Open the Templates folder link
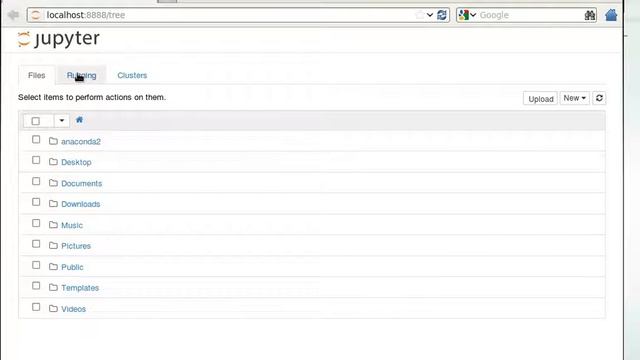 coord(80,288)
